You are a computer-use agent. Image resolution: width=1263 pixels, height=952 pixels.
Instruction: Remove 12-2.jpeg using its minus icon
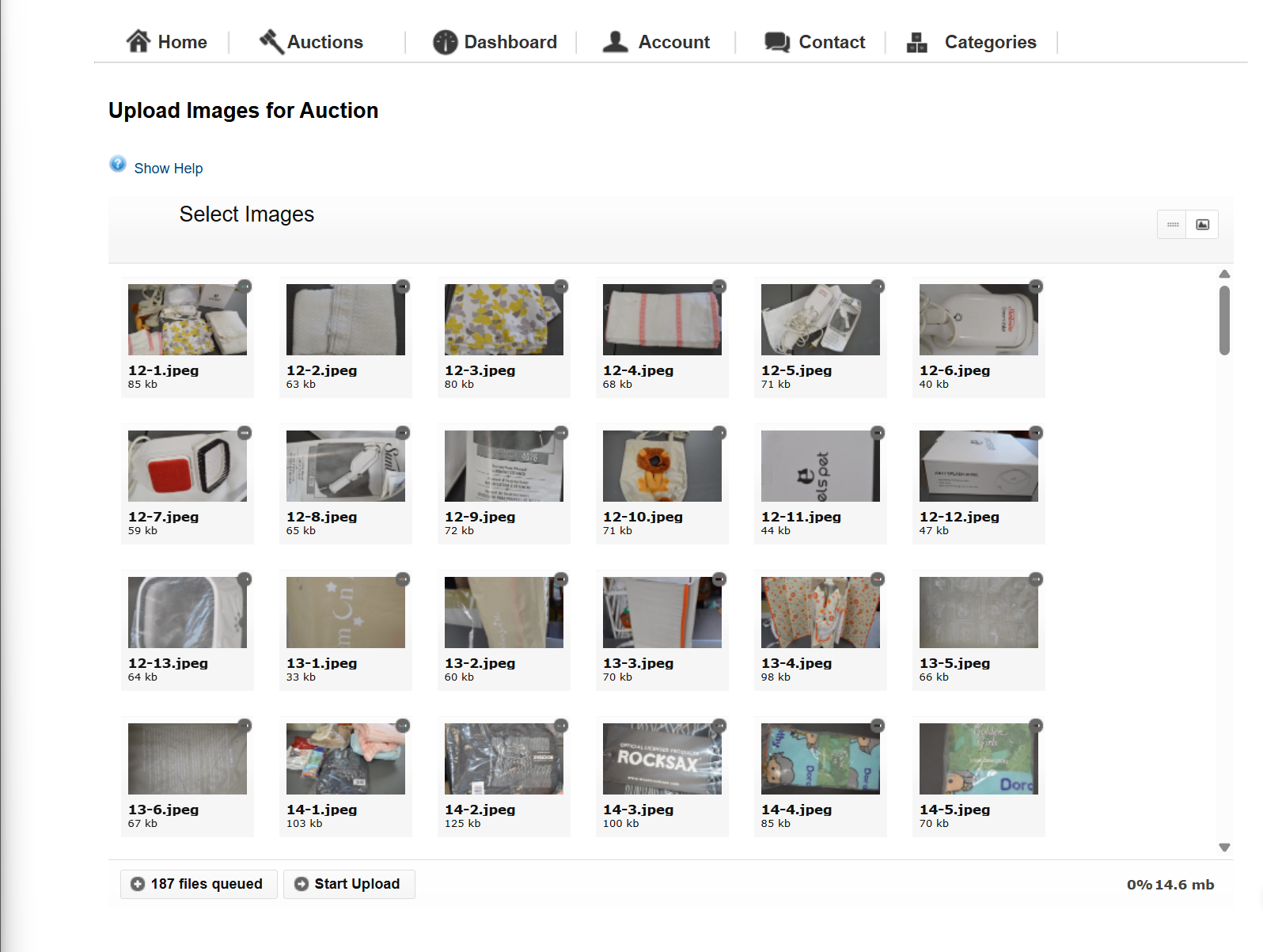[x=403, y=286]
